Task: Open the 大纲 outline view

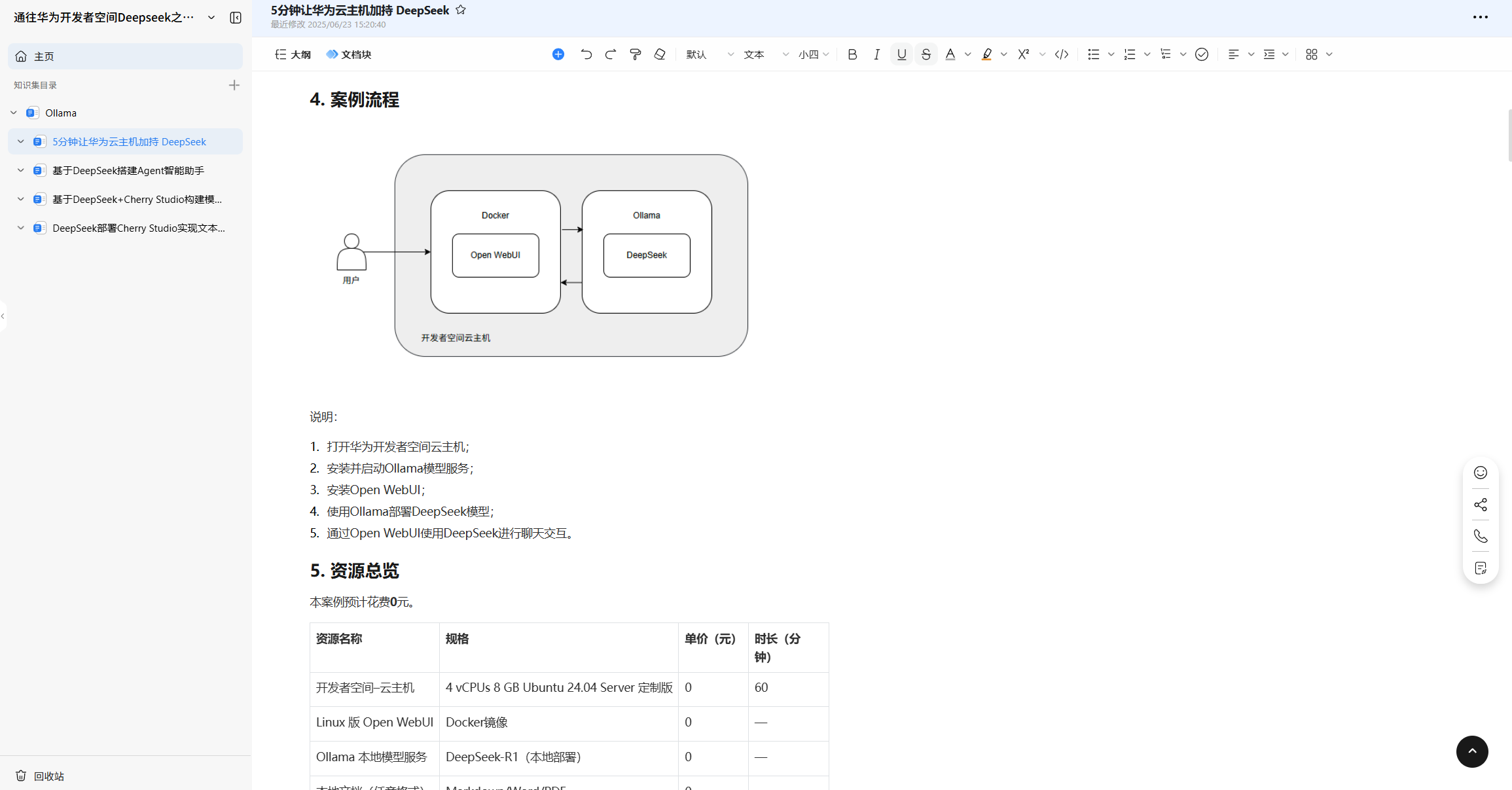Action: pos(293,54)
